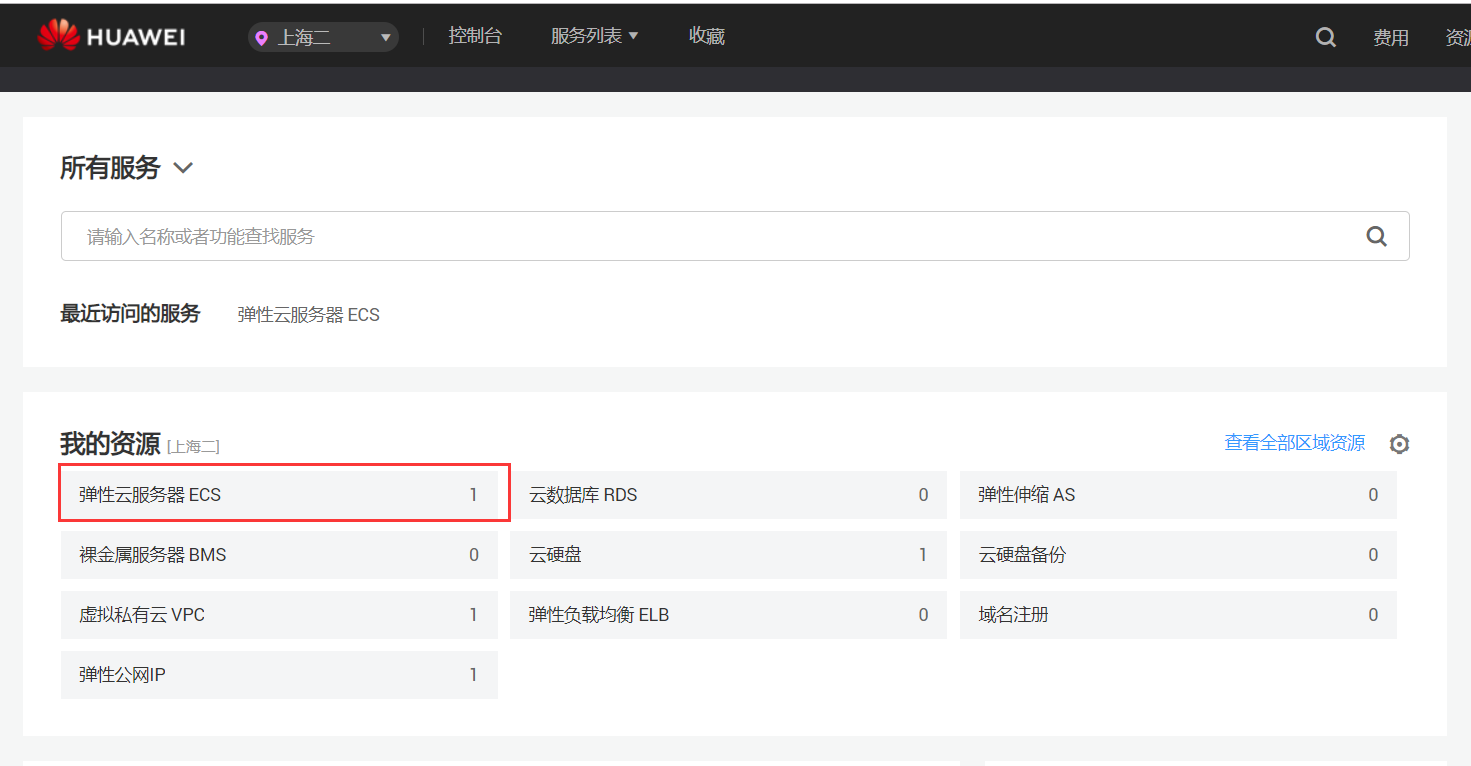Image resolution: width=1471 pixels, height=766 pixels.
Task: Expand the 服务列表 dropdown menu
Action: tap(594, 36)
